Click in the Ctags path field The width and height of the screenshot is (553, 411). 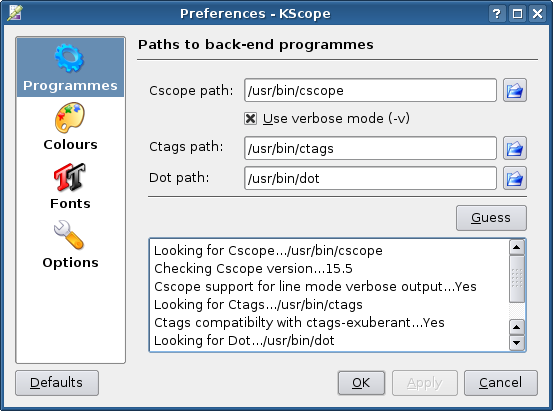pyautogui.click(x=370, y=148)
